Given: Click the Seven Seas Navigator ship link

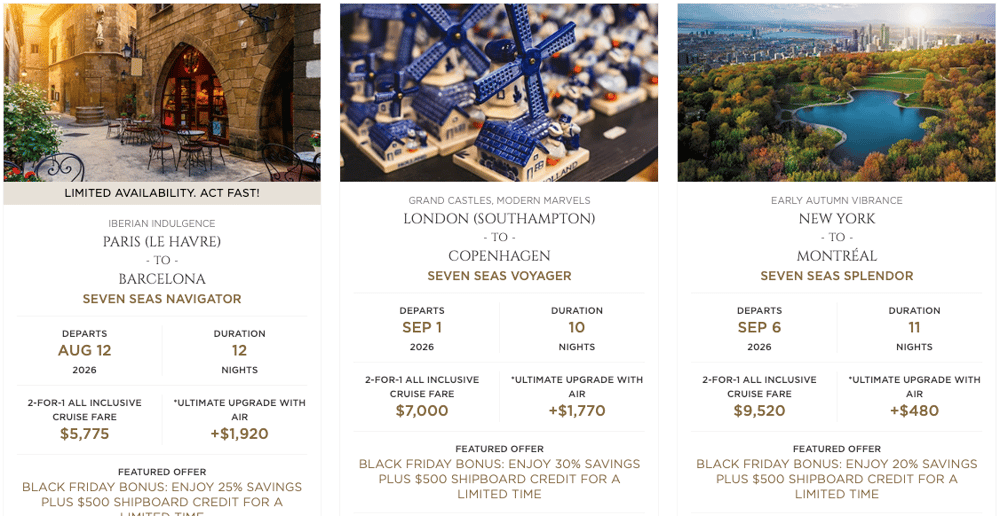Looking at the screenshot, I should (x=162, y=299).
